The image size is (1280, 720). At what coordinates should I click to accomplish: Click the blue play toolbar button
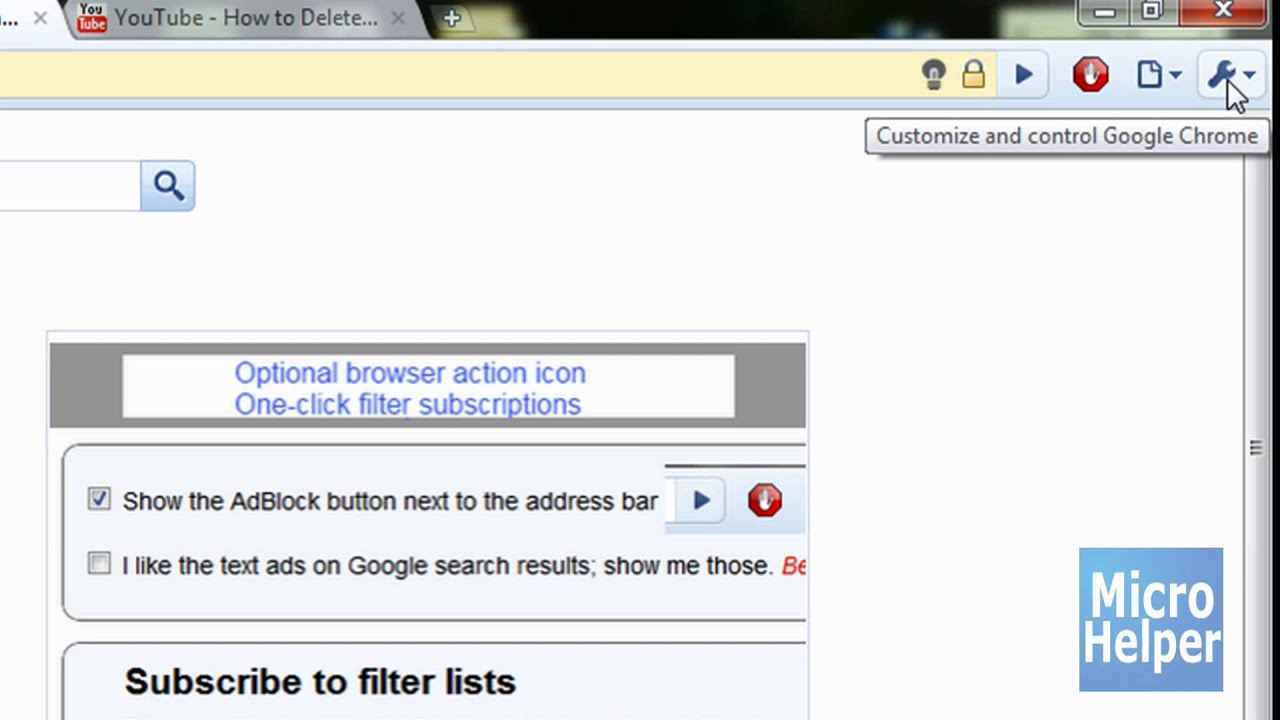pyautogui.click(x=1023, y=75)
